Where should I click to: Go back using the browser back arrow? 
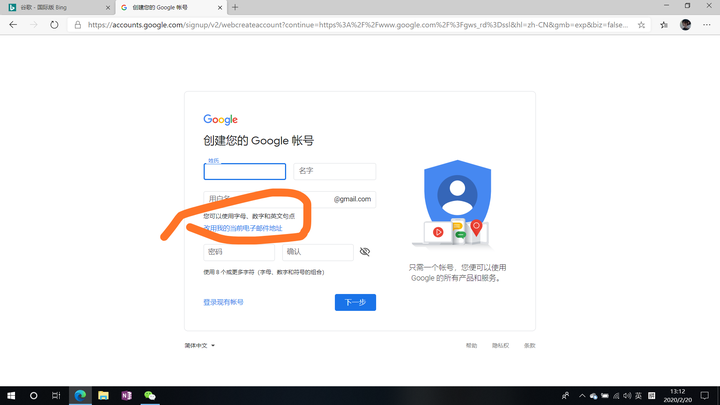click(x=13, y=25)
